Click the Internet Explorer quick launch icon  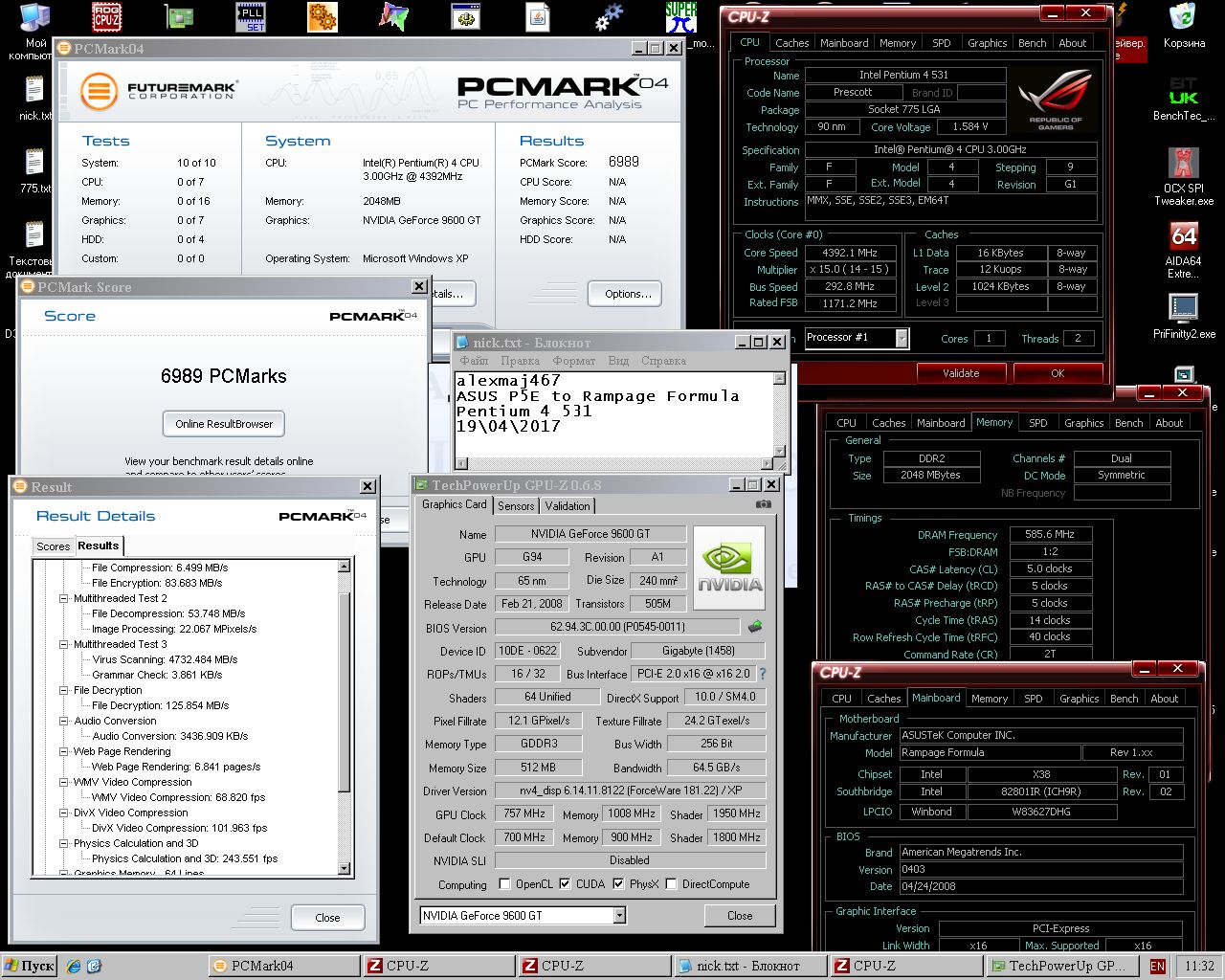coord(75,967)
